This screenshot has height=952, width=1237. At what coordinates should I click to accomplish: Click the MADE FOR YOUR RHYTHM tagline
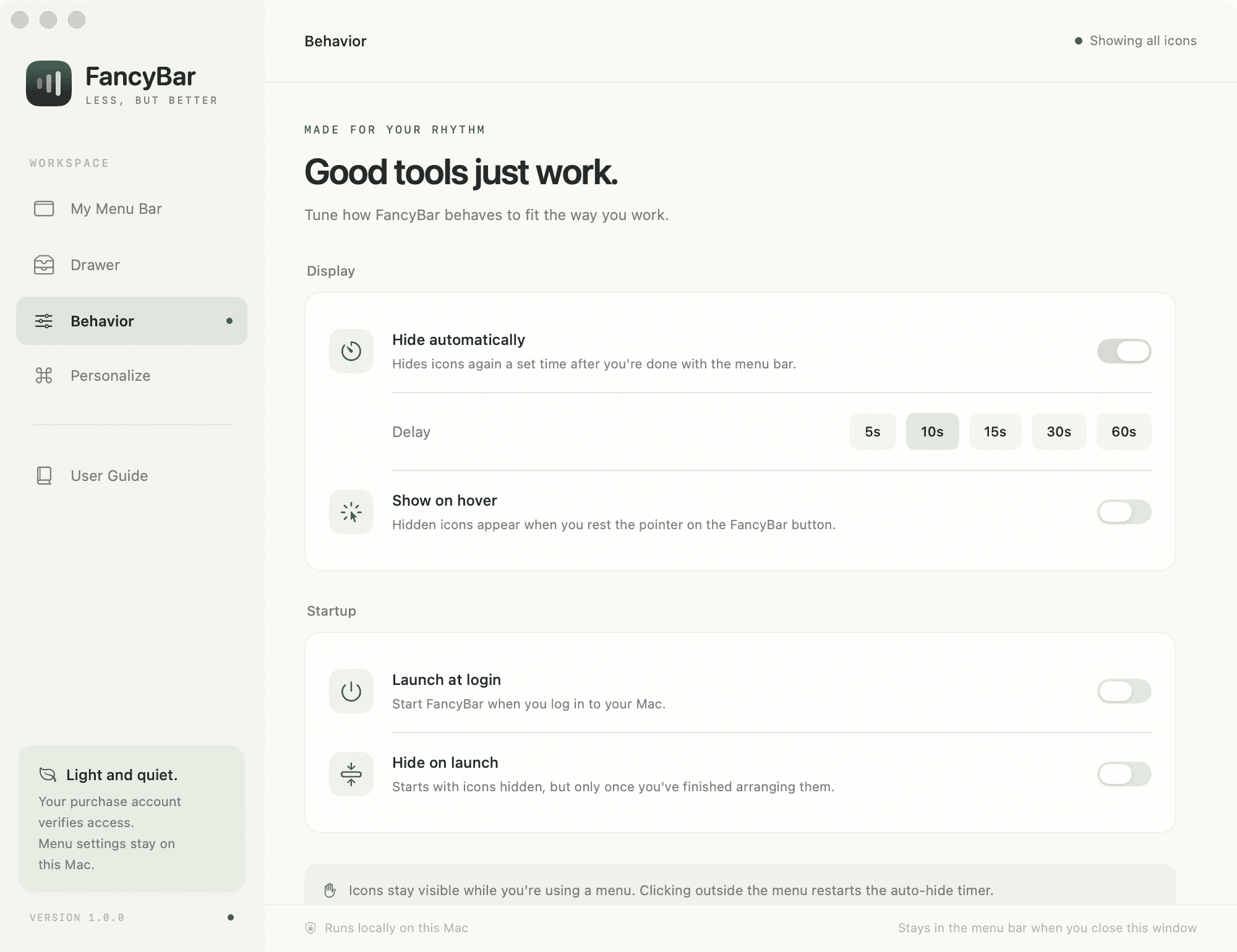tap(395, 130)
